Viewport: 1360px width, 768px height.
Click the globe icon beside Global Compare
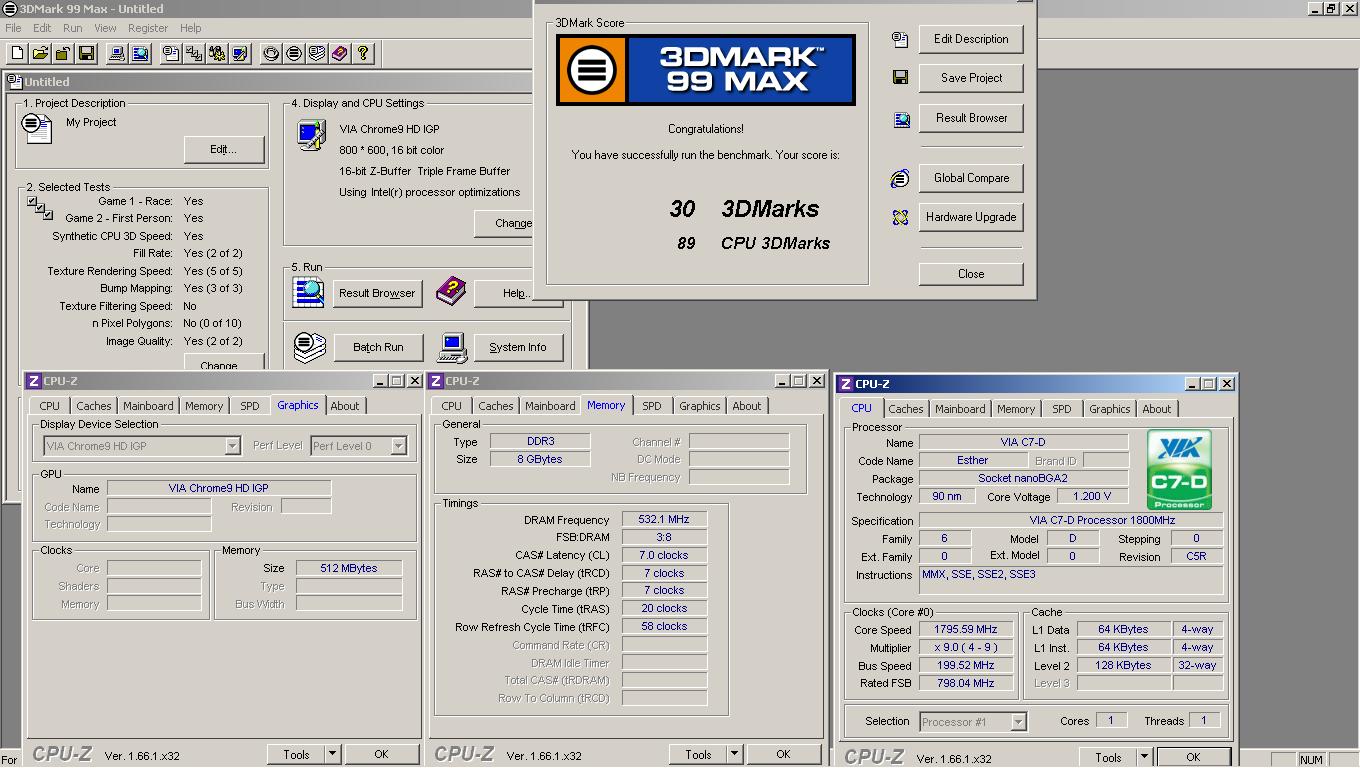coord(900,178)
